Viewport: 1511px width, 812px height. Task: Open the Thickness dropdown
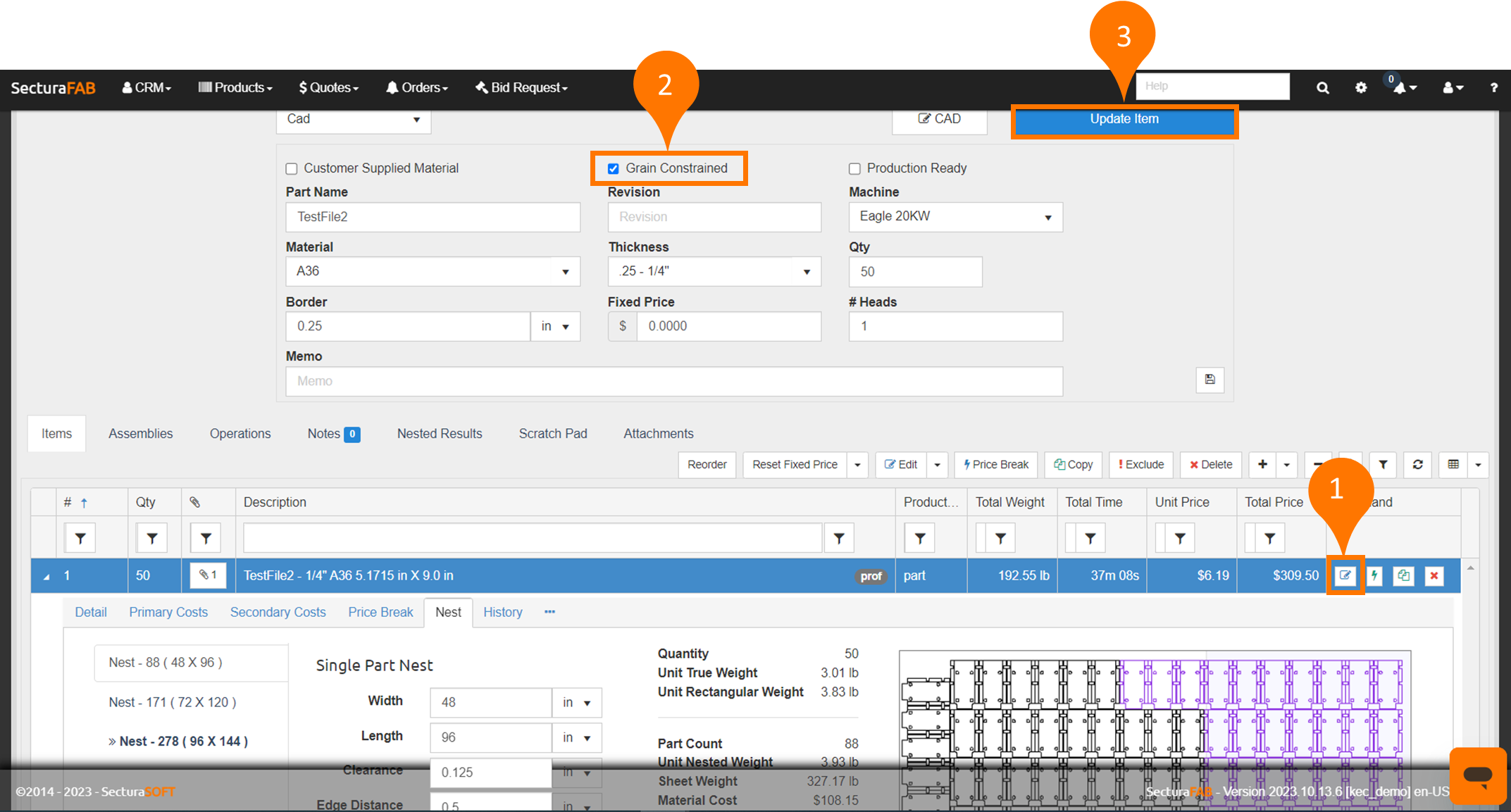click(714, 271)
